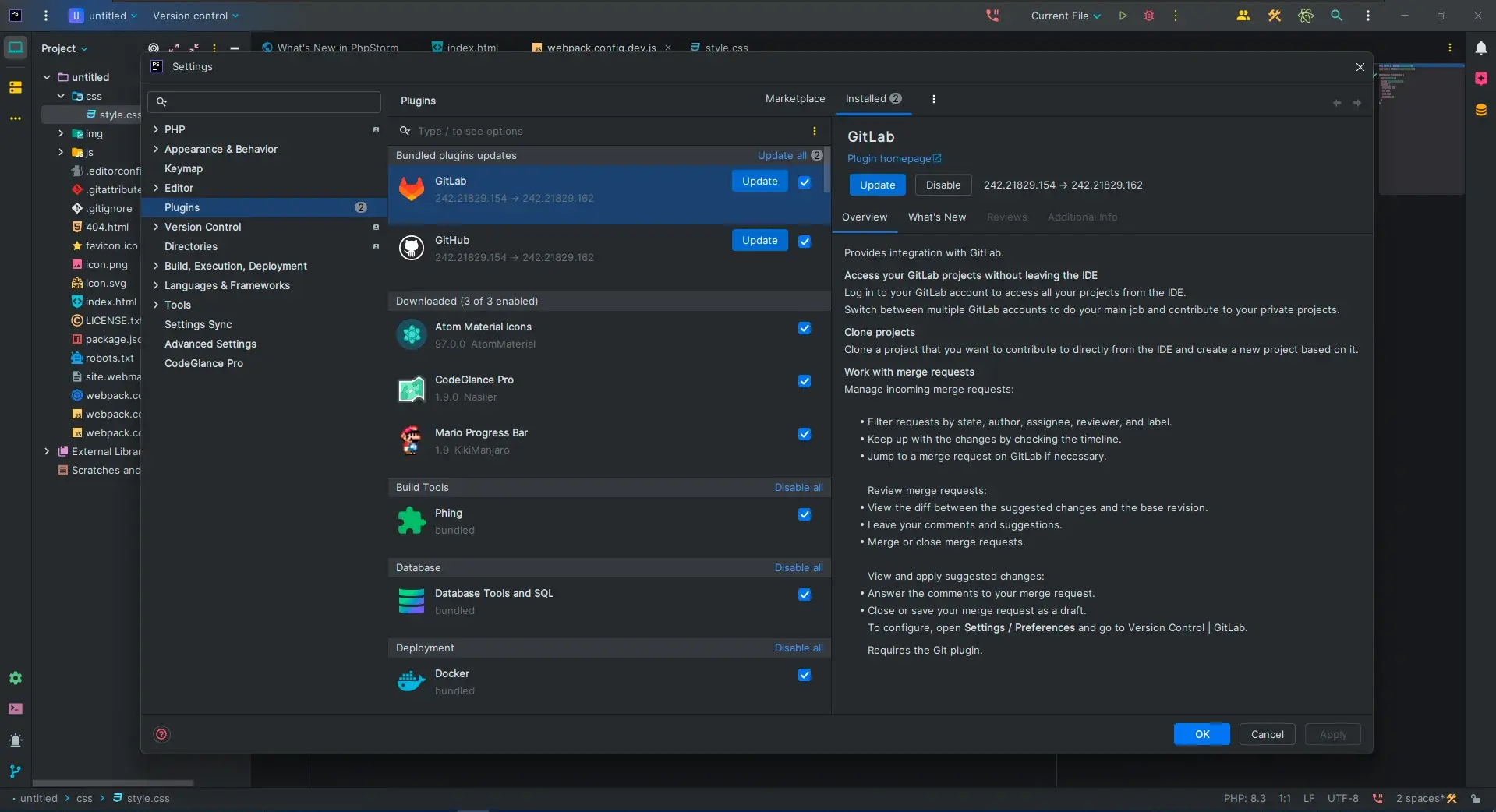The height and width of the screenshot is (812, 1496).
Task: Click the Run button in top toolbar
Action: click(x=1123, y=16)
